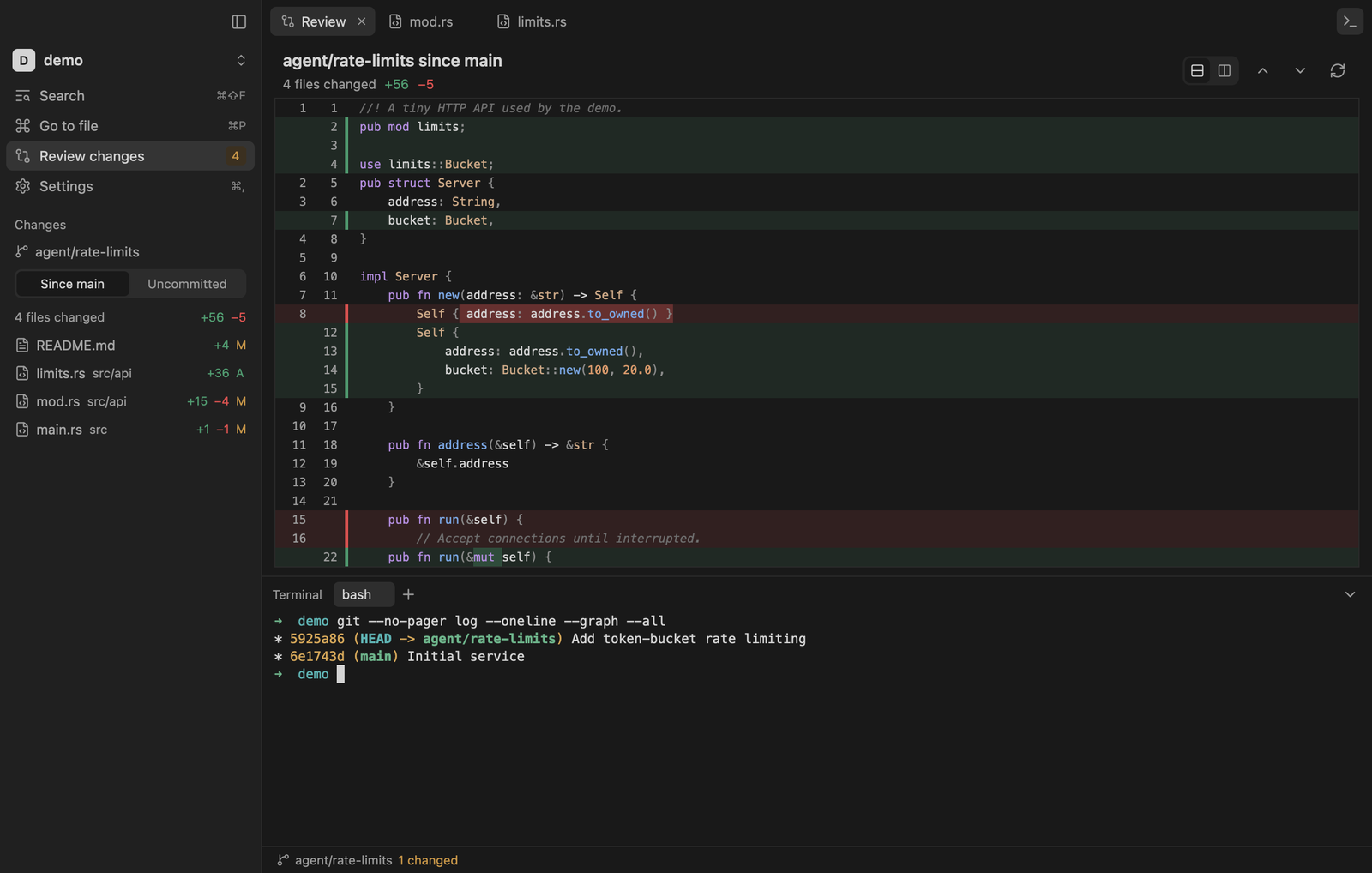Click the '4 files changed' text in header
Image resolution: width=1372 pixels, height=873 pixels.
[329, 84]
